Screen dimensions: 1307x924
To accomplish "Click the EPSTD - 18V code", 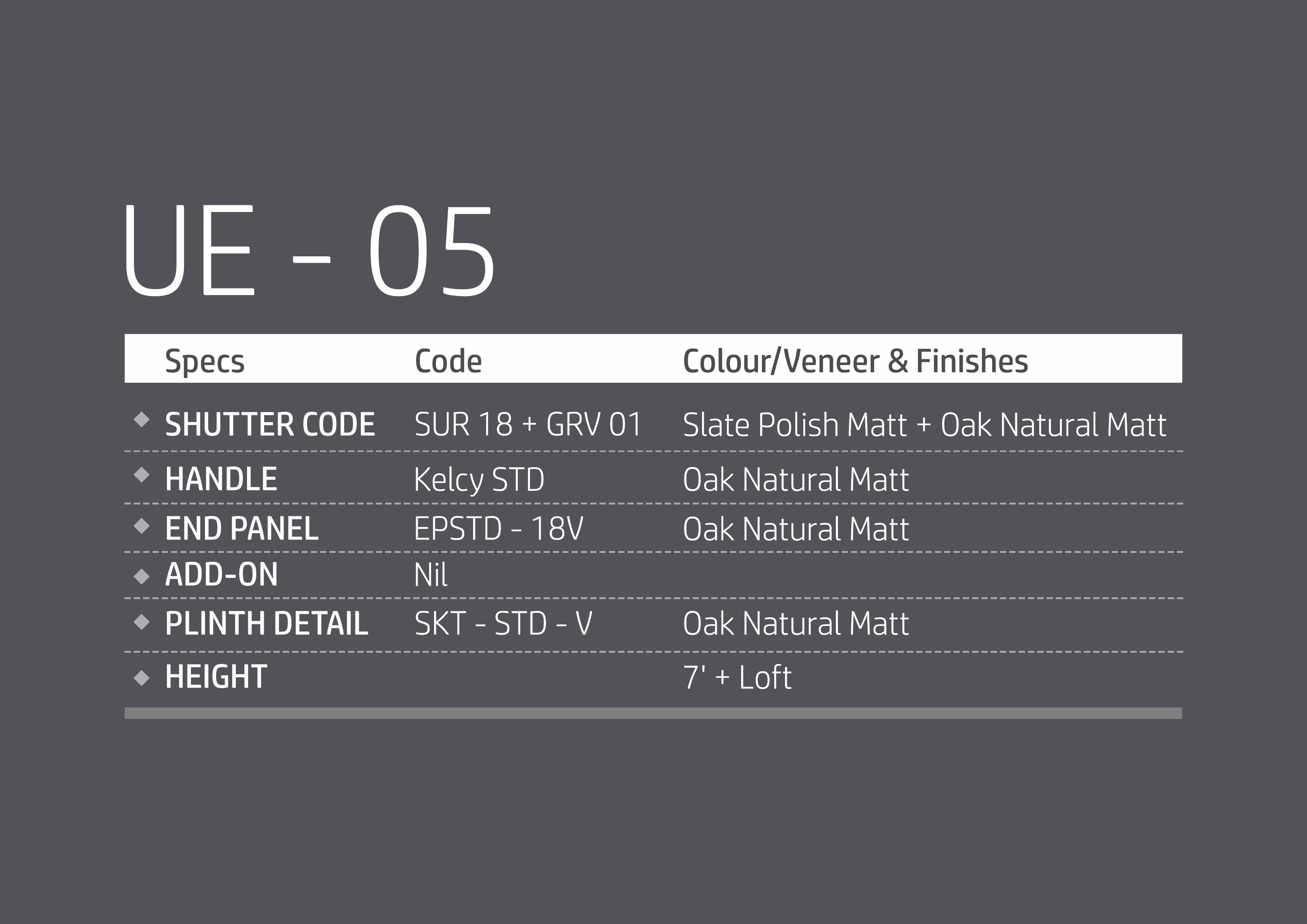I will pos(498,529).
